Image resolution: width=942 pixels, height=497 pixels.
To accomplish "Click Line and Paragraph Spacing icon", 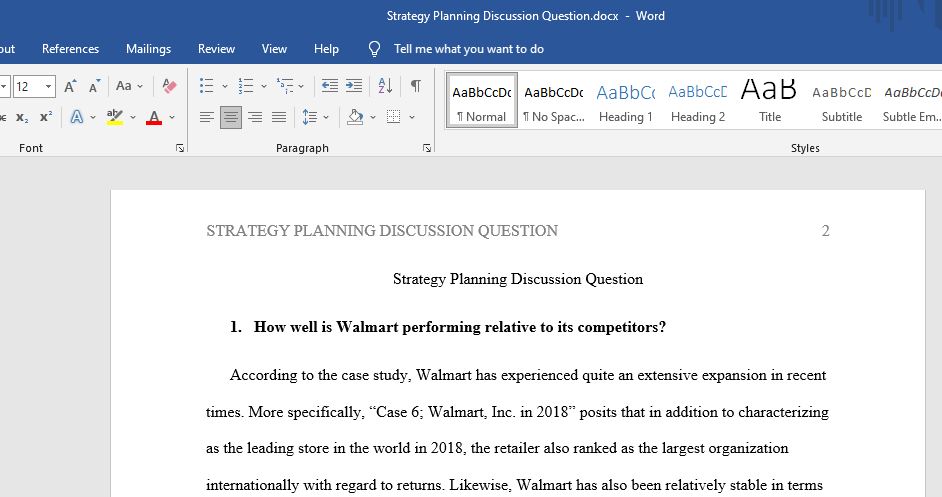I will click(x=310, y=117).
